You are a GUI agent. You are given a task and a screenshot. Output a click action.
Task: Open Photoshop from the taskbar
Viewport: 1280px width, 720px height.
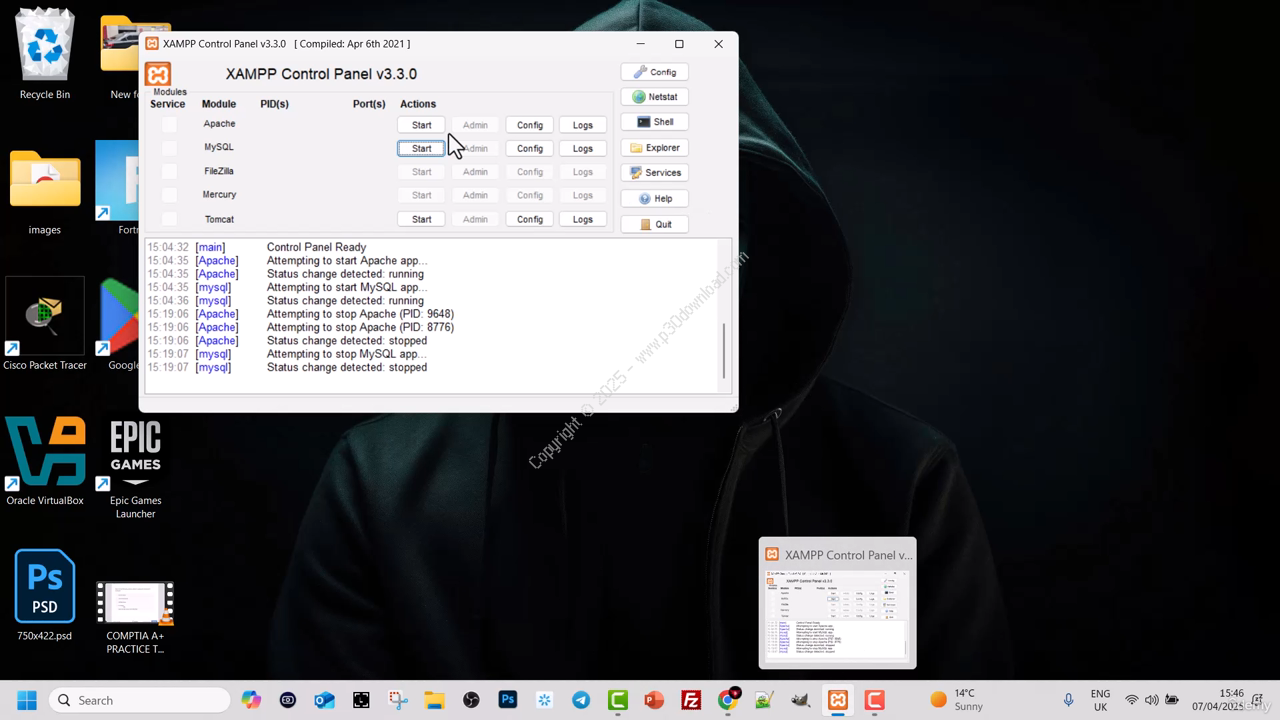(508, 700)
